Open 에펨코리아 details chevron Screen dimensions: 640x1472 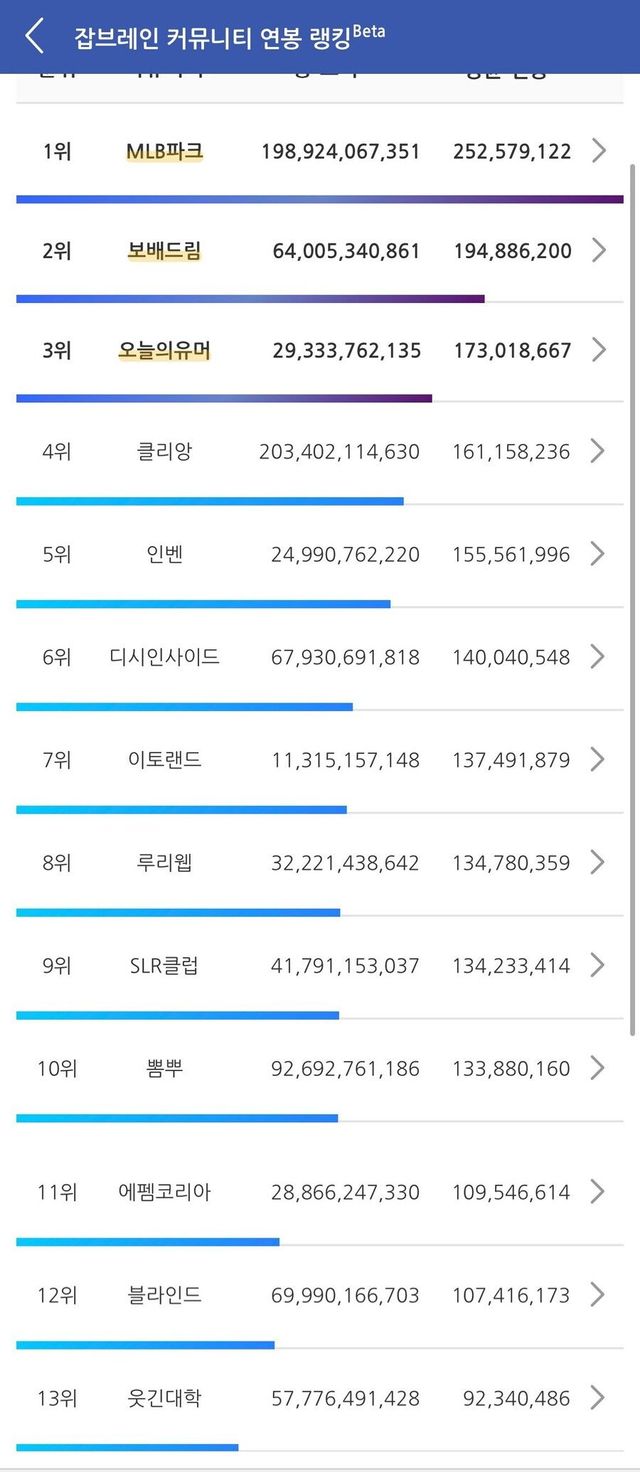pos(599,1192)
